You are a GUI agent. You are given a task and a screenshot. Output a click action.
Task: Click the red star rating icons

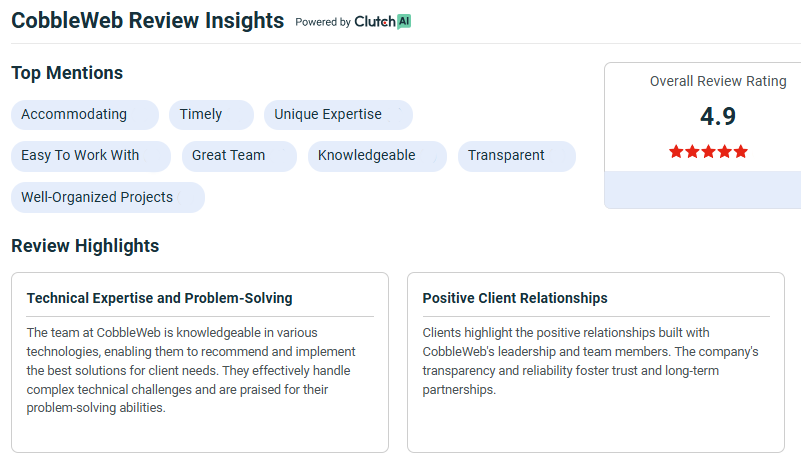[x=708, y=152]
